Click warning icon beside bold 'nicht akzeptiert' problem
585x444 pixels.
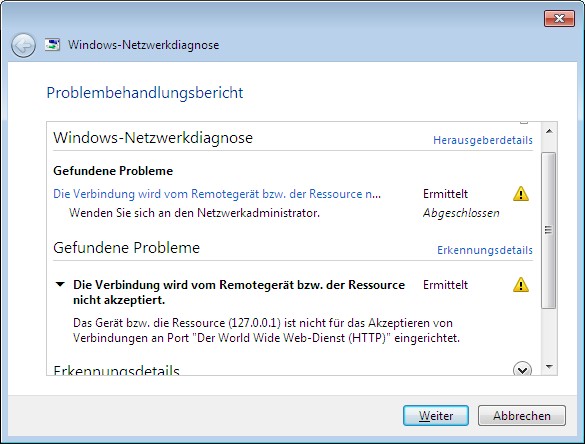click(521, 285)
